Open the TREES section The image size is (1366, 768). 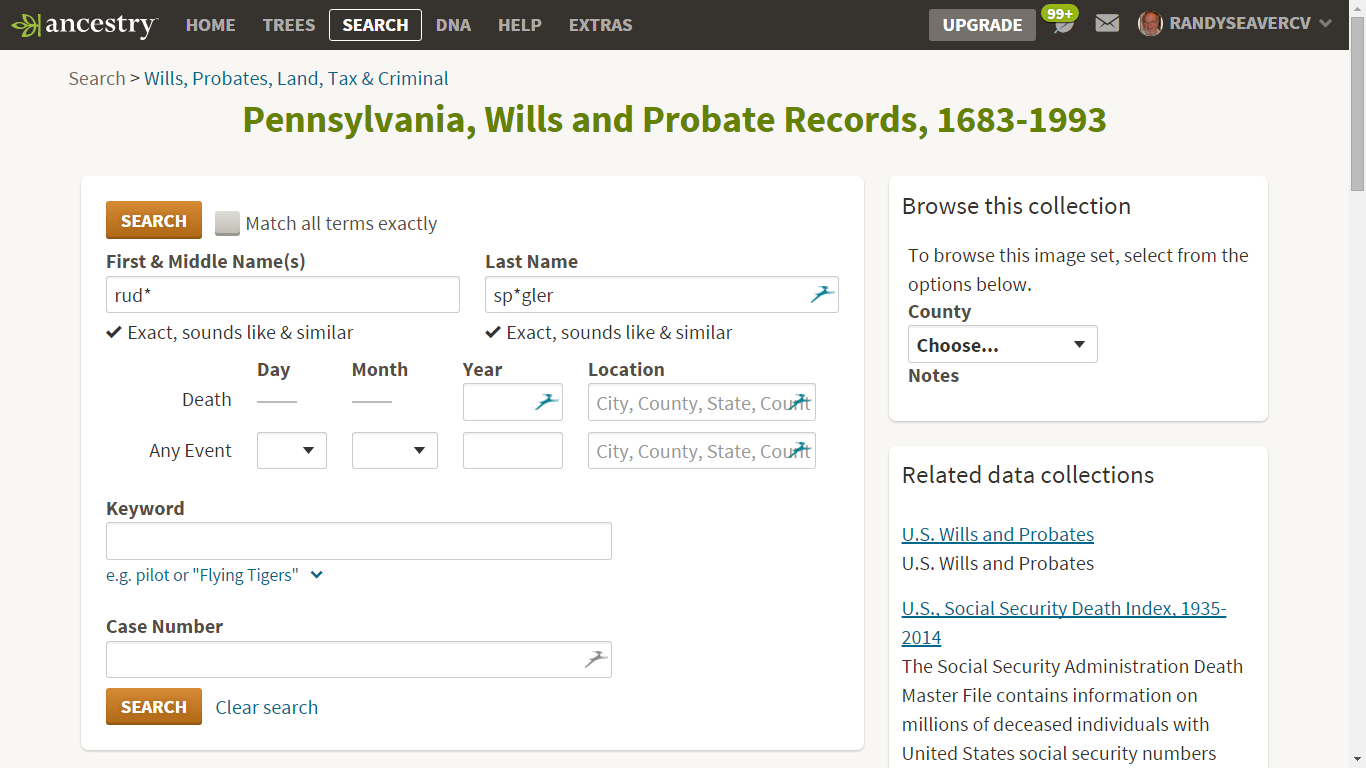(288, 24)
